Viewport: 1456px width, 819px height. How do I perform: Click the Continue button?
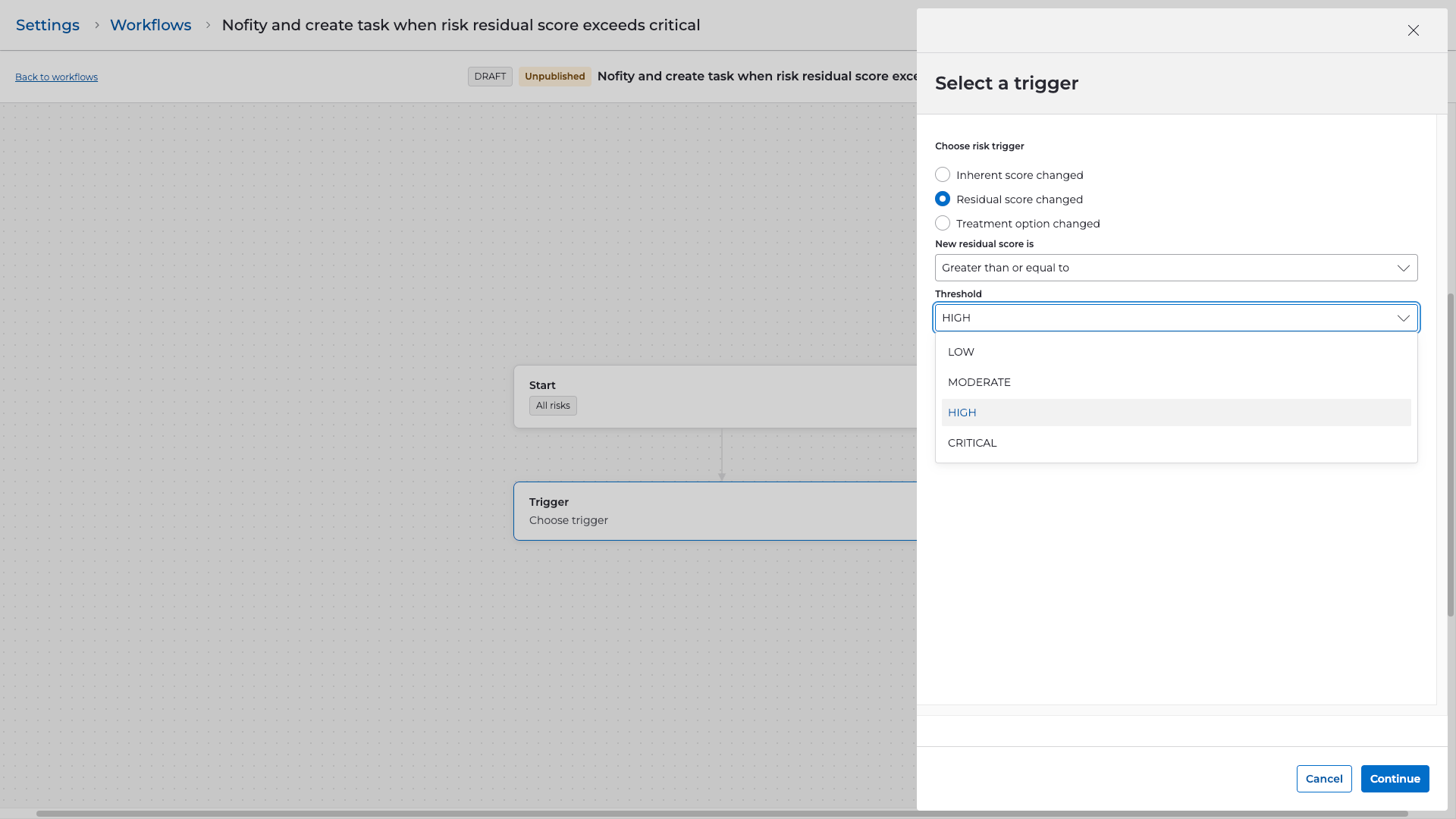(1395, 779)
